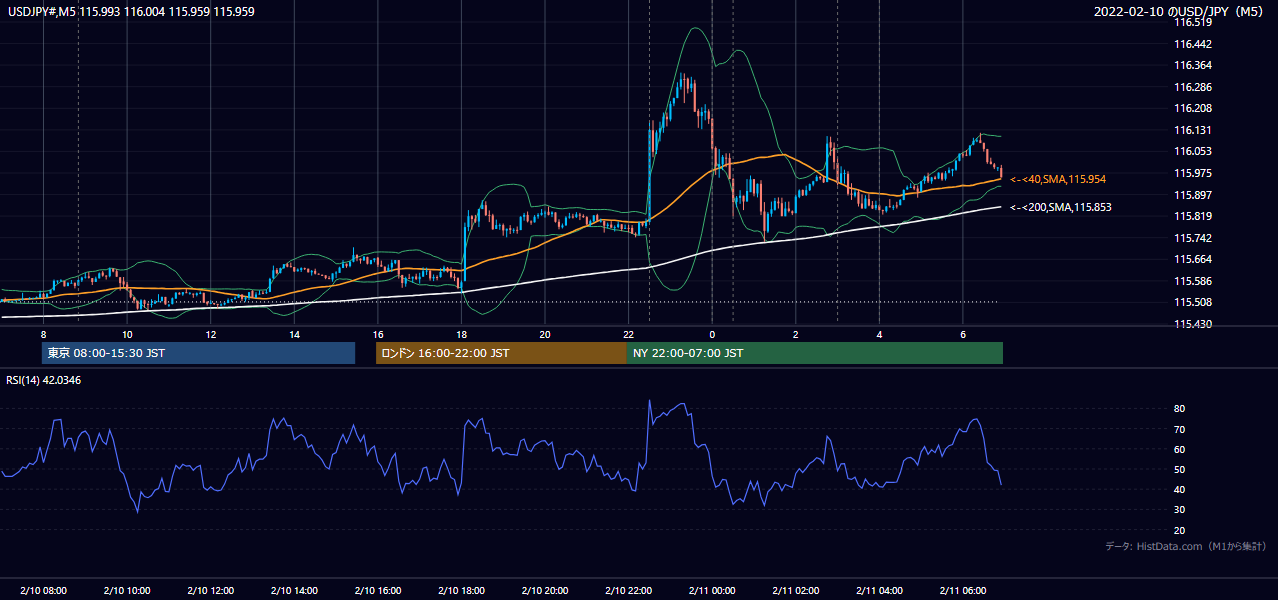This screenshot has width=1278, height=600.
Task: Click the bottom date label 2/10 08:00
Action: point(43,591)
